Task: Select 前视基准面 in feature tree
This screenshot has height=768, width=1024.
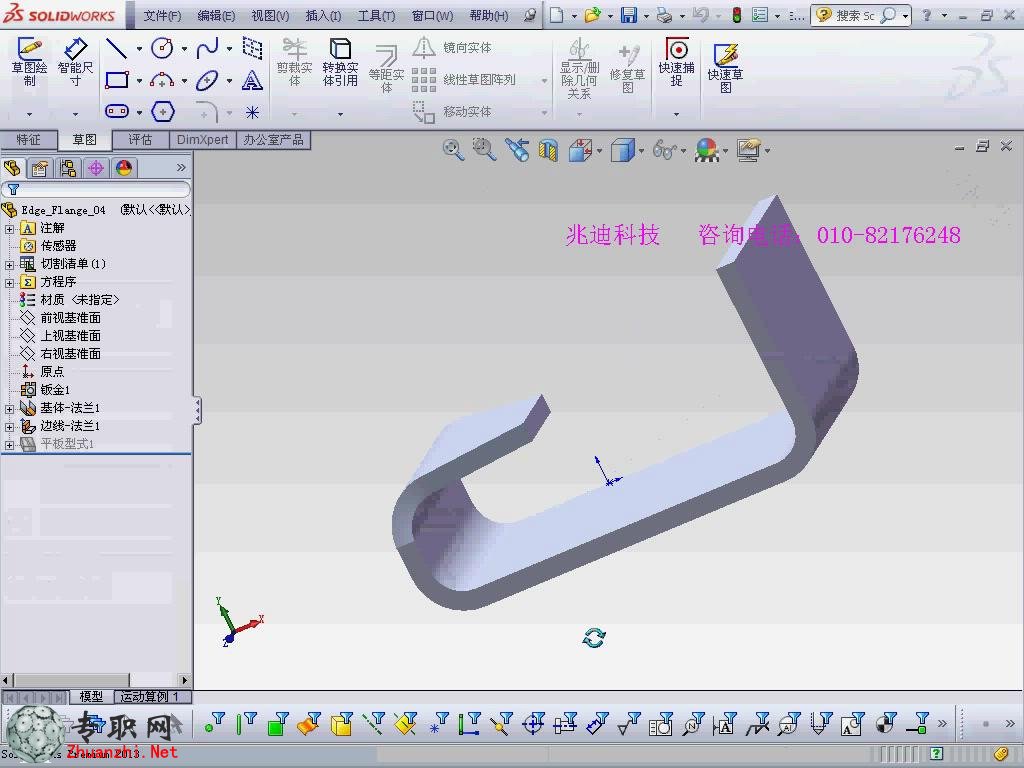Action: click(x=71, y=318)
